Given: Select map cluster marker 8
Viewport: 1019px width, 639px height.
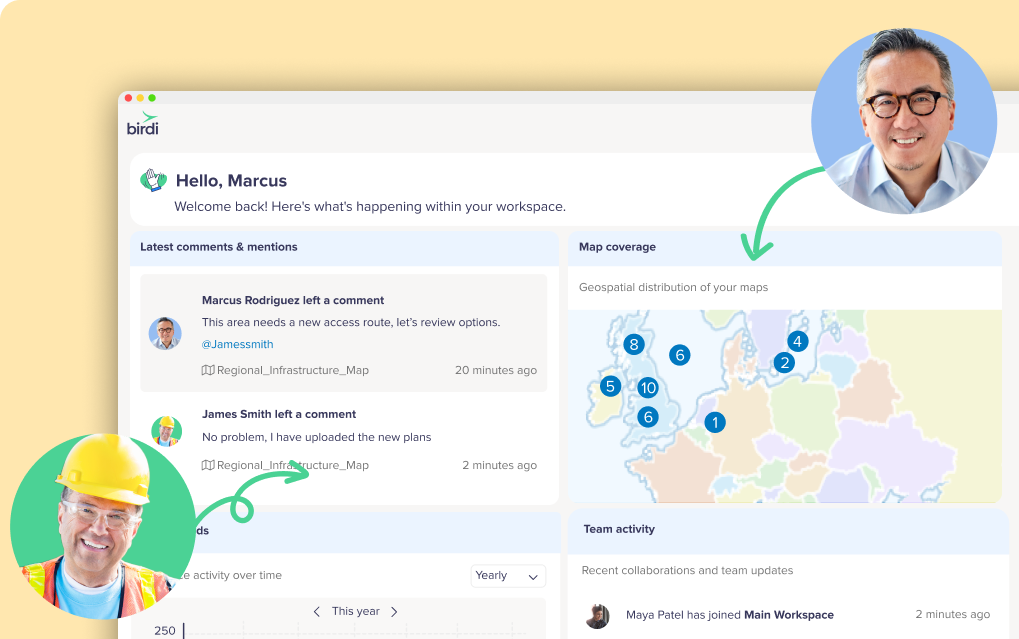Looking at the screenshot, I should (x=634, y=344).
